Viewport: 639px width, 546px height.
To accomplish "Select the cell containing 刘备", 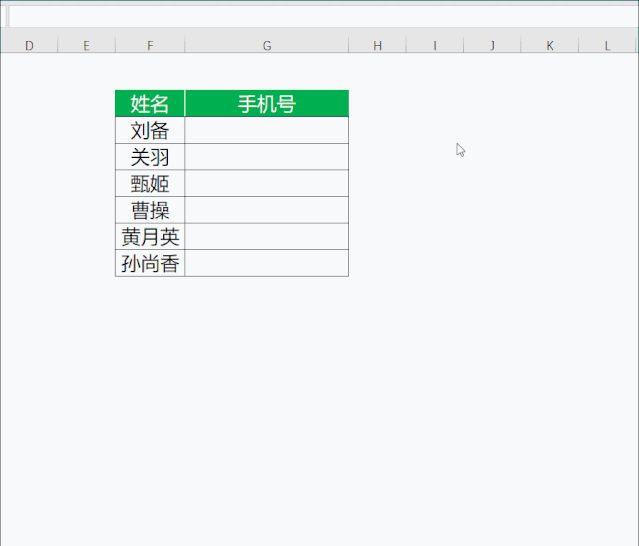I will [150, 130].
